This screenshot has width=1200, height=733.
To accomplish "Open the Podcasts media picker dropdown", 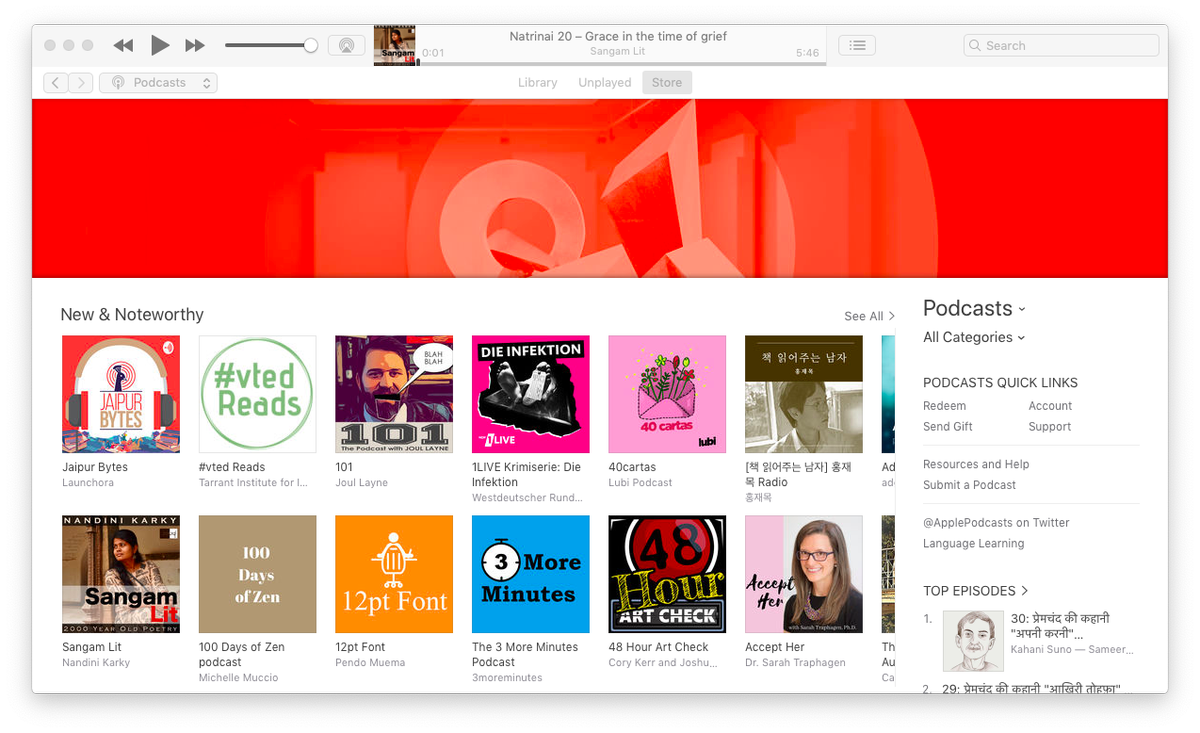I will tap(158, 83).
